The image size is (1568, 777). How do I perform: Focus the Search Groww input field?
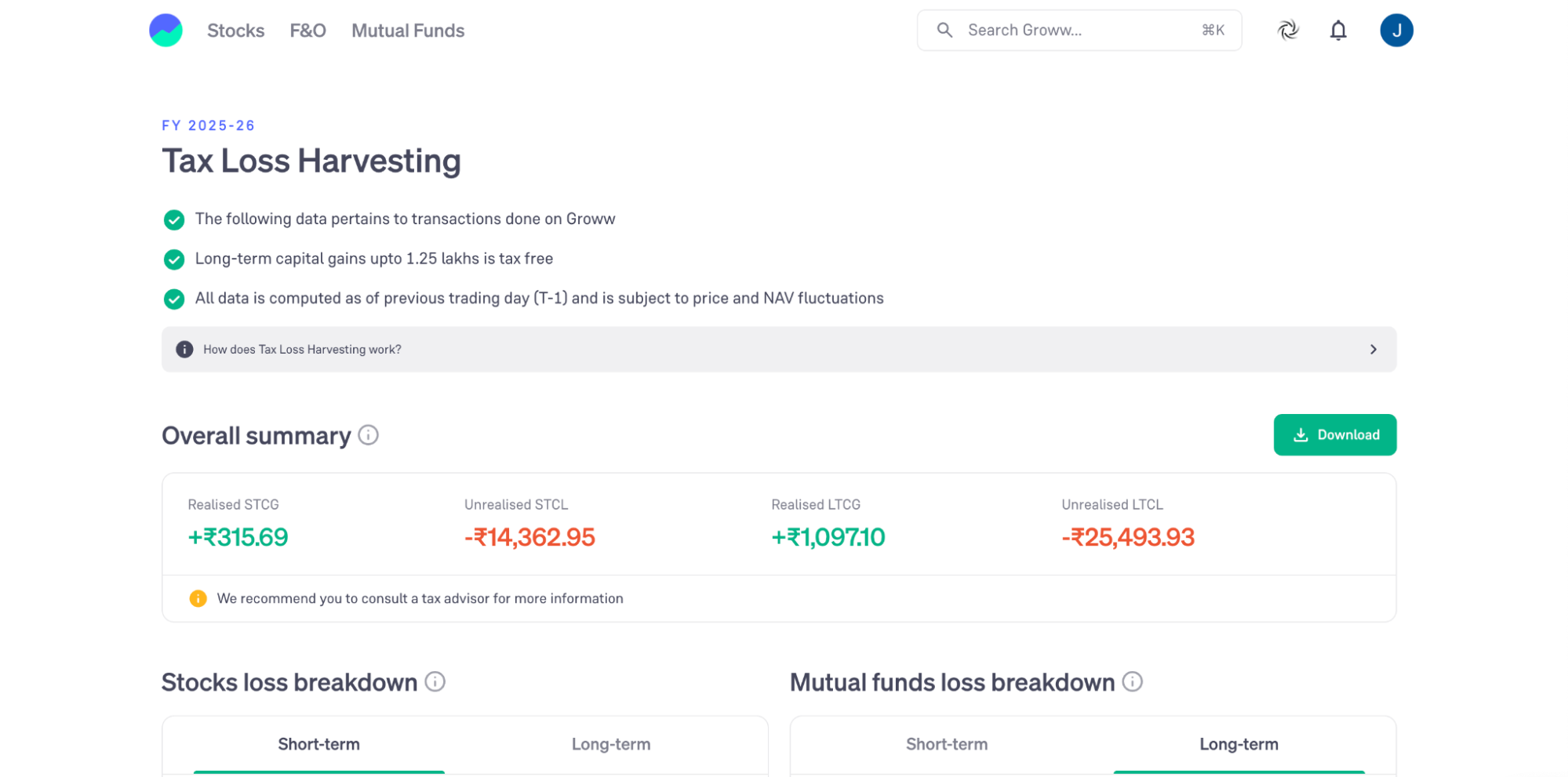(1075, 31)
